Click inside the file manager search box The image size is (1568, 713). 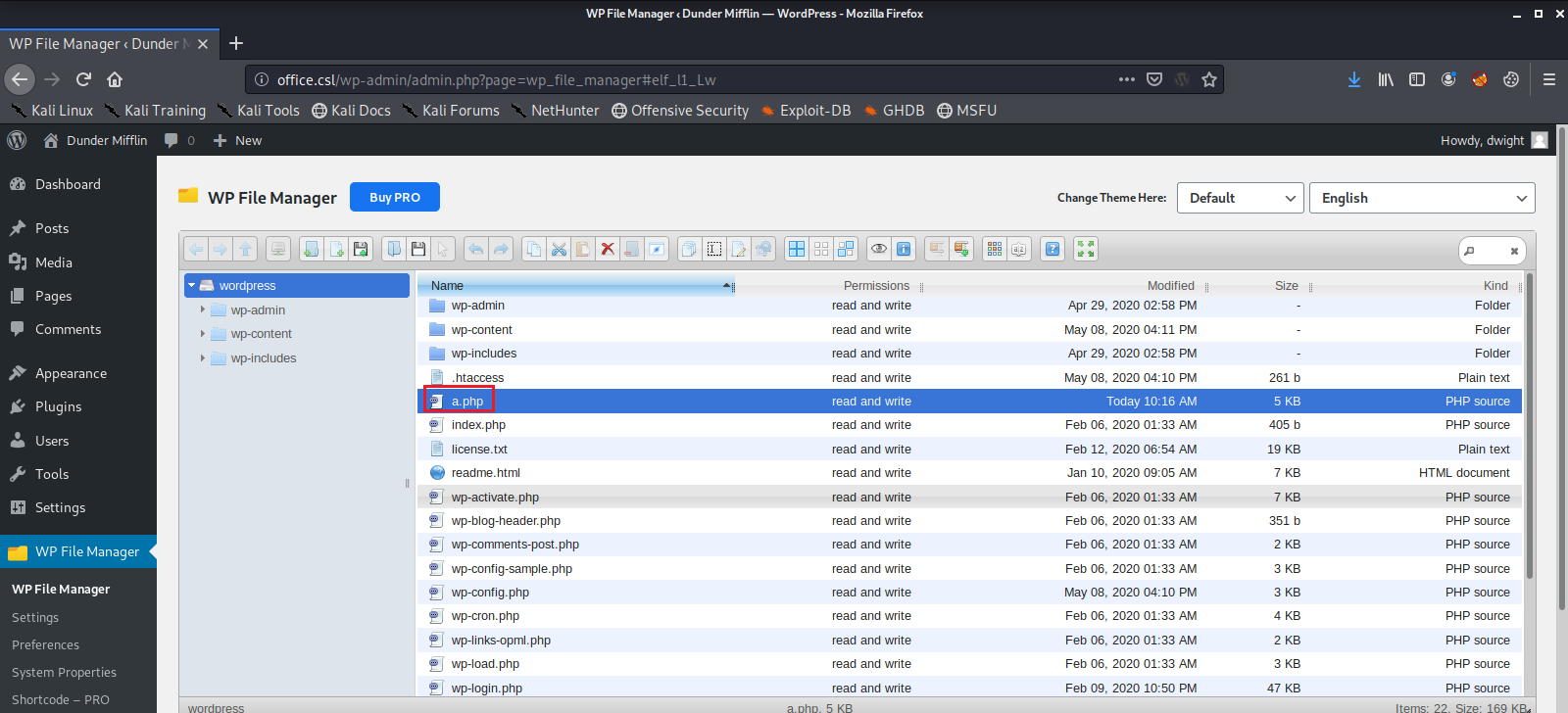[x=1492, y=251]
